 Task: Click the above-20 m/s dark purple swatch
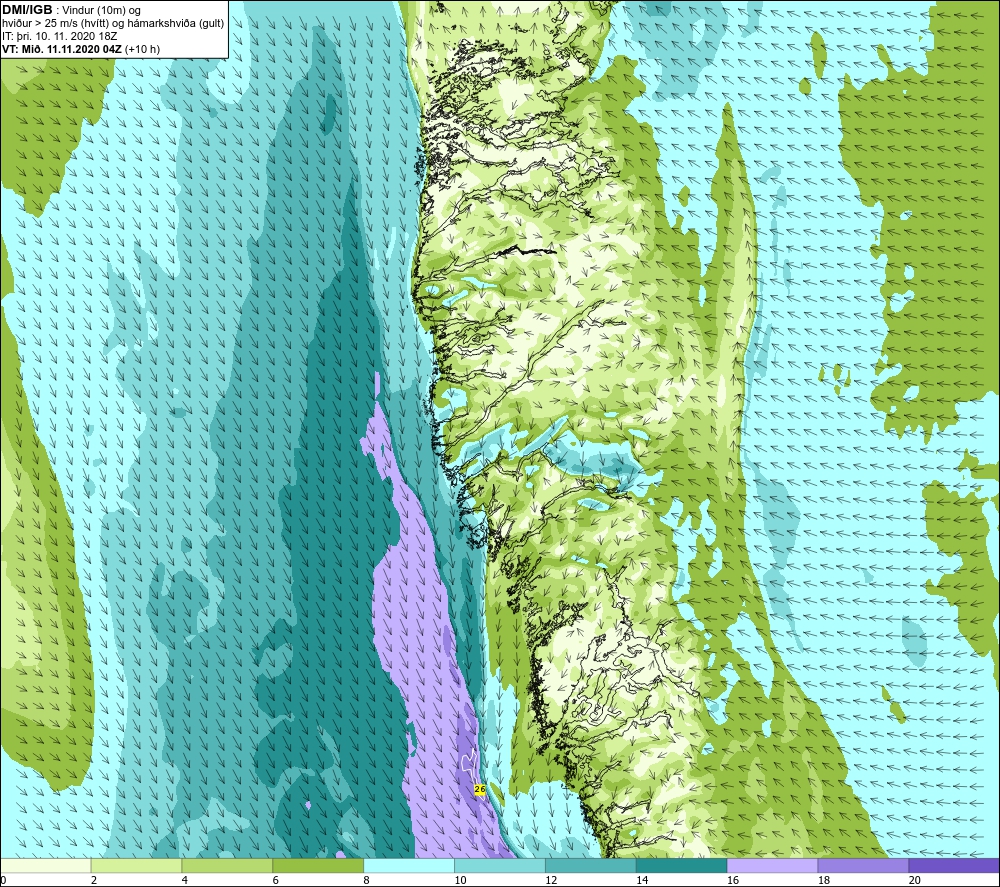coord(954,865)
